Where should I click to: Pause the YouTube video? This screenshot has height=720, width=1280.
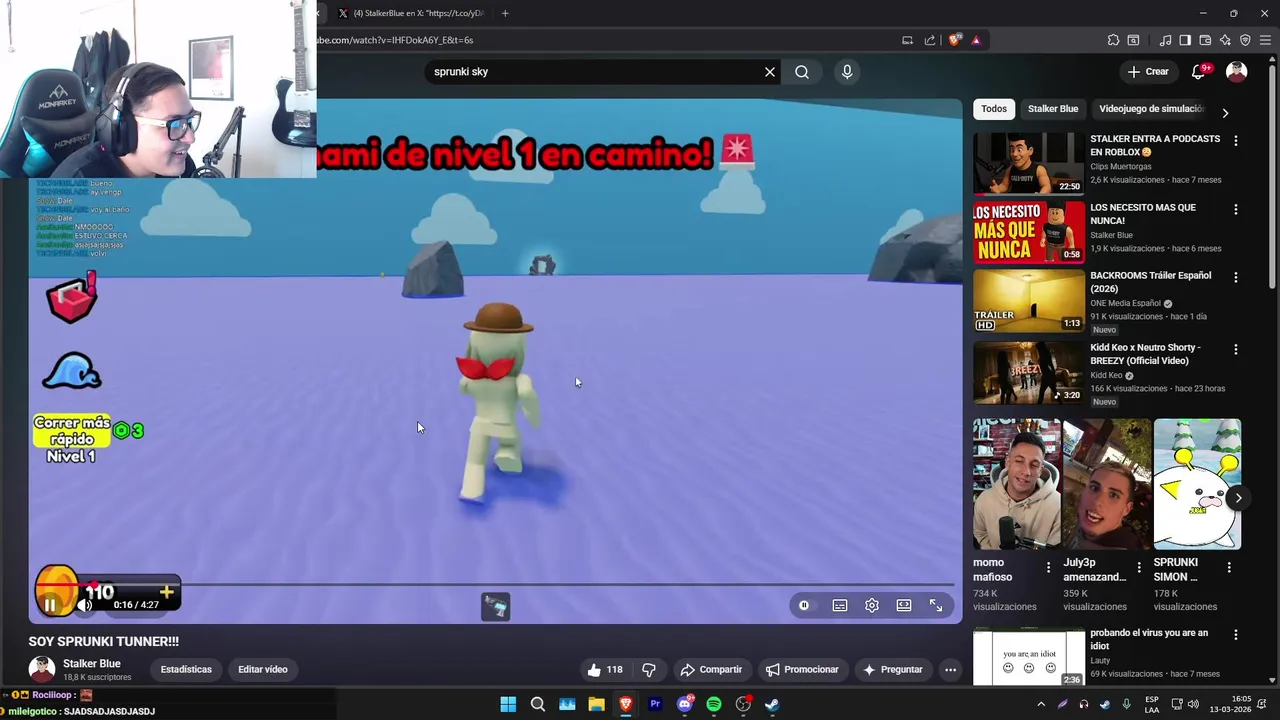tap(50, 605)
